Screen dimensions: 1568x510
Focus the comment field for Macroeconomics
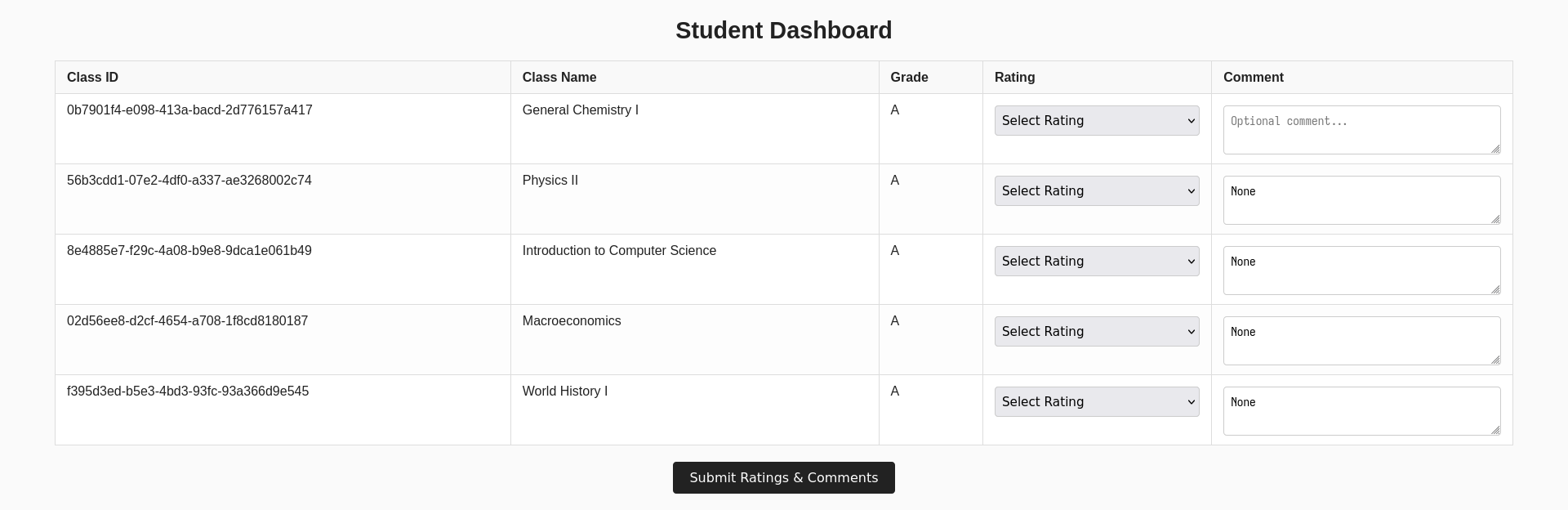point(1361,340)
